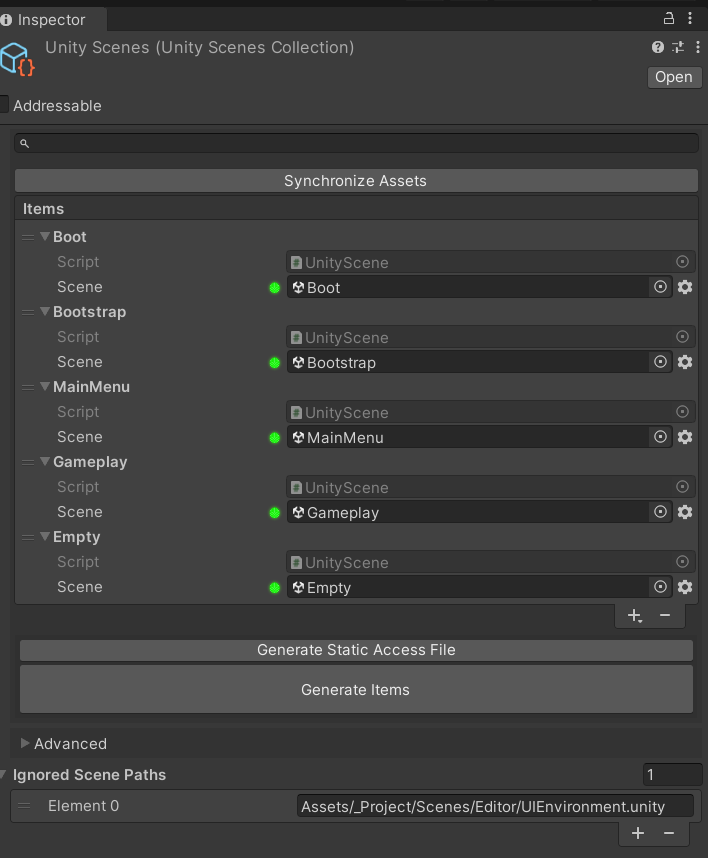Click the object picker on the MainMenu scene field
The height and width of the screenshot is (858, 708).
(660, 437)
